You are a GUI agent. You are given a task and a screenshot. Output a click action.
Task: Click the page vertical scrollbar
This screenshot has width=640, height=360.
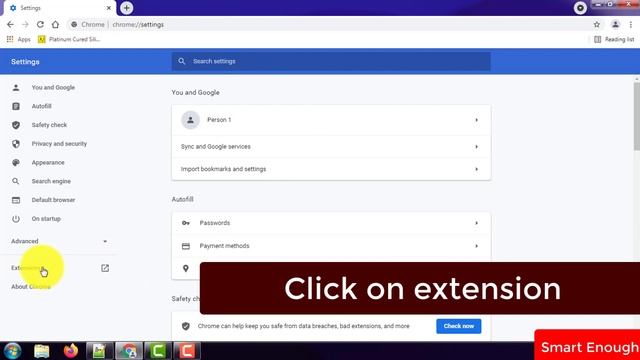click(x=637, y=116)
